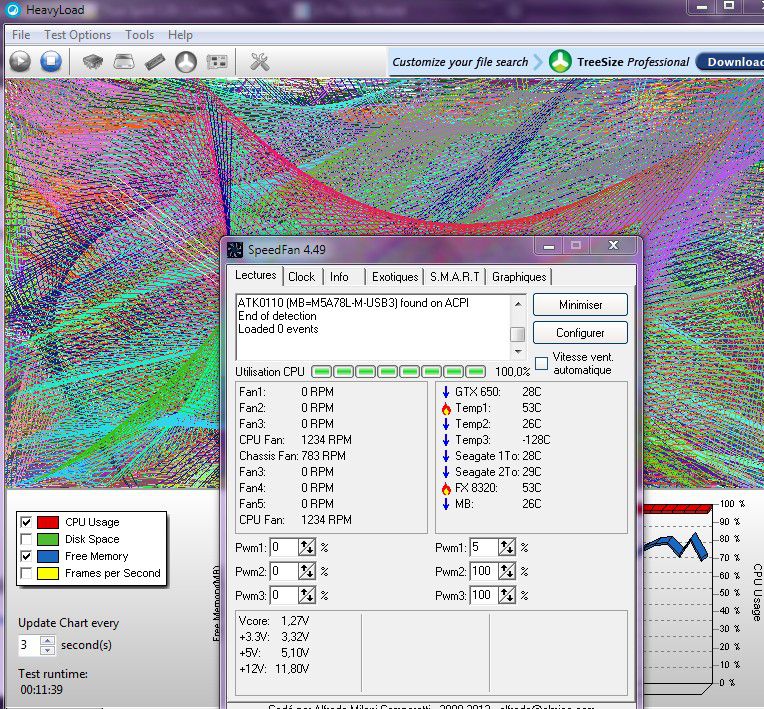Switch to the Clock tab in SpeedFan

302,277
